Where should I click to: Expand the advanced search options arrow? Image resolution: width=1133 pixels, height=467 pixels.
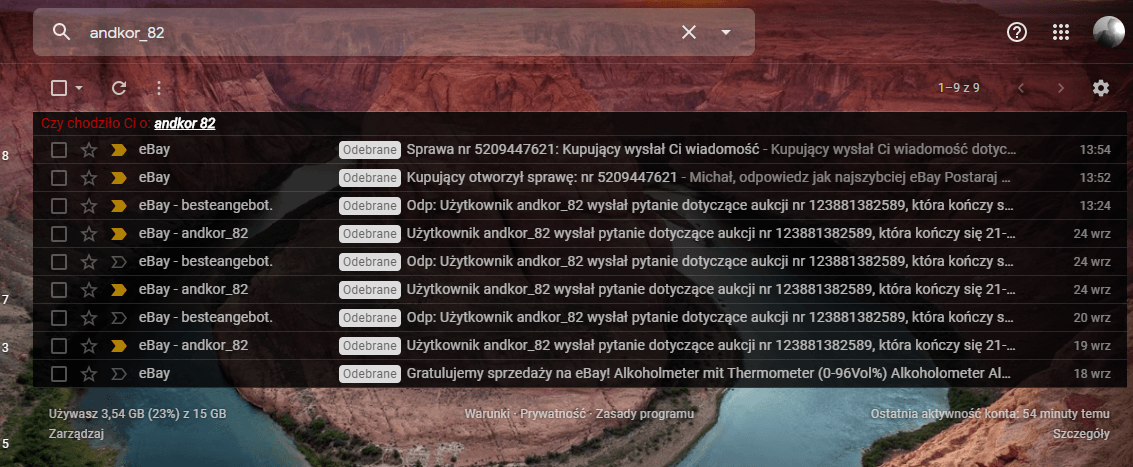(x=726, y=32)
